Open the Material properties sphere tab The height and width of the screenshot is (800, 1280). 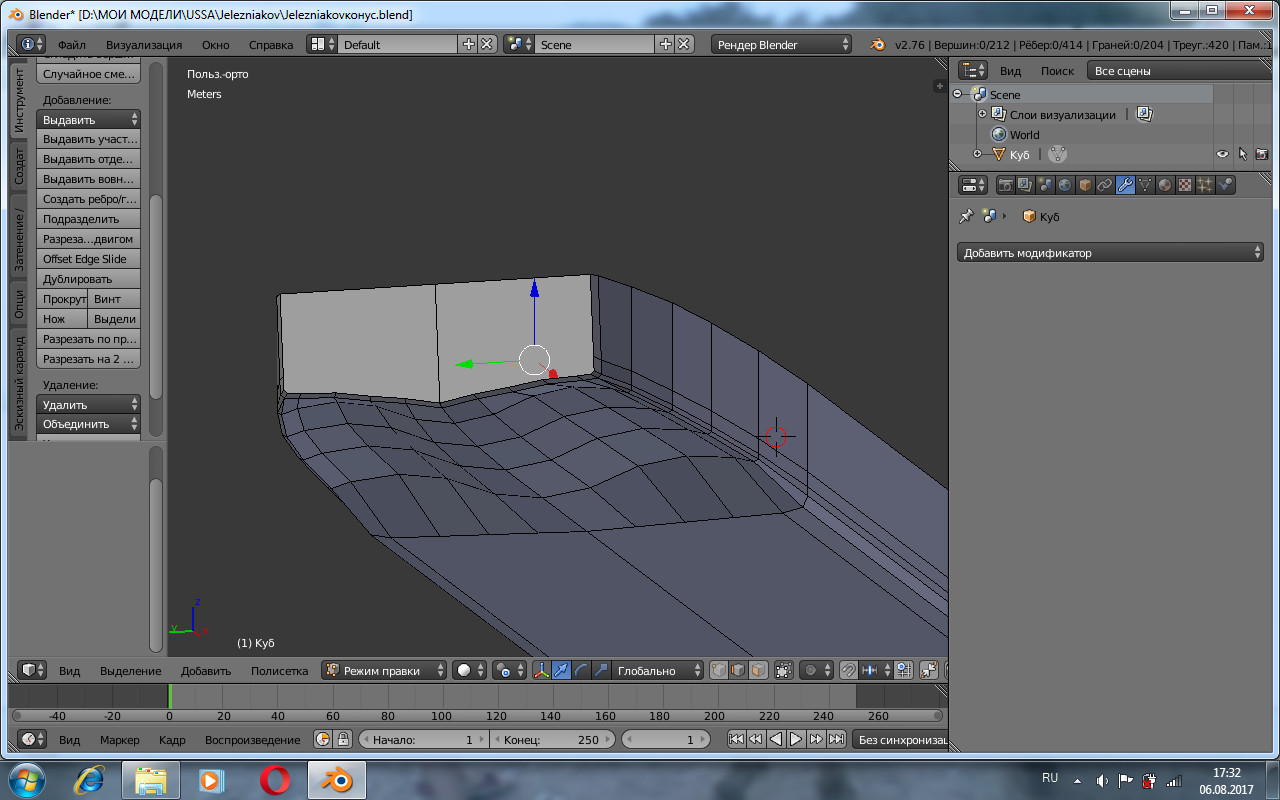point(1165,185)
